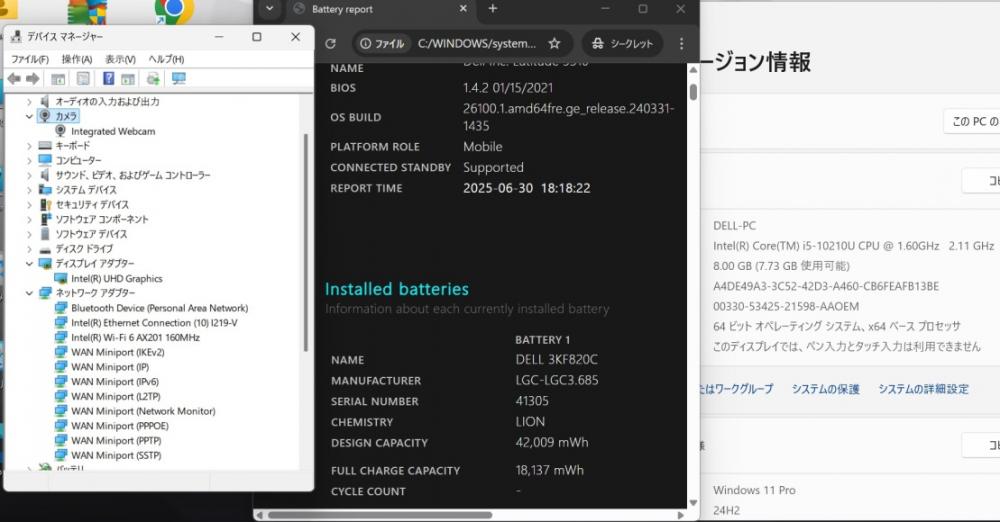Image resolution: width=1000 pixels, height=522 pixels.
Task: Collapse the ネットワーク アダプター category
Action: click(x=29, y=293)
